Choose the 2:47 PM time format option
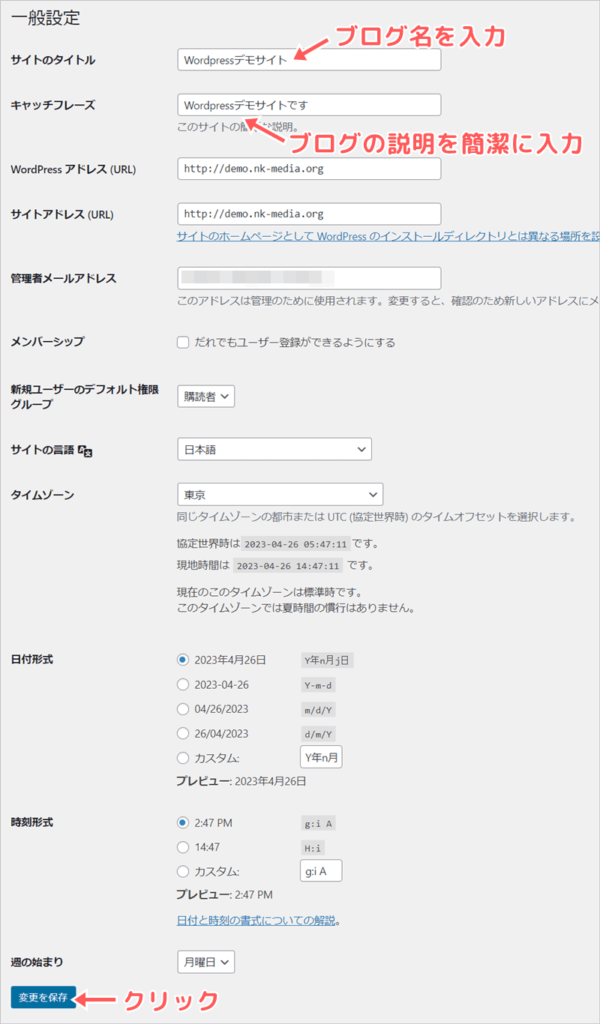This screenshot has width=600, height=1024. [183, 822]
